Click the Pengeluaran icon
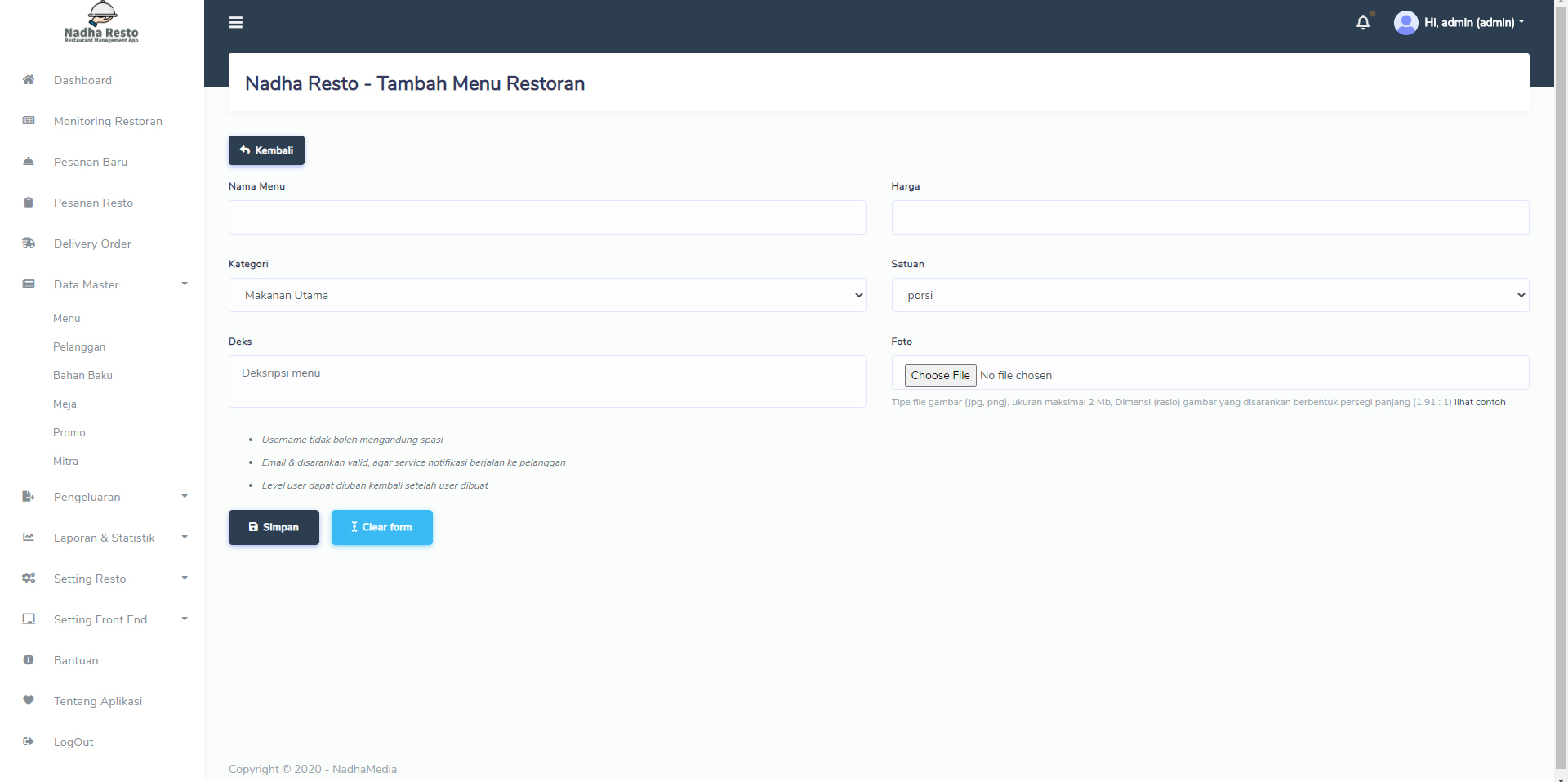This screenshot has height=782, width=1568. [29, 496]
